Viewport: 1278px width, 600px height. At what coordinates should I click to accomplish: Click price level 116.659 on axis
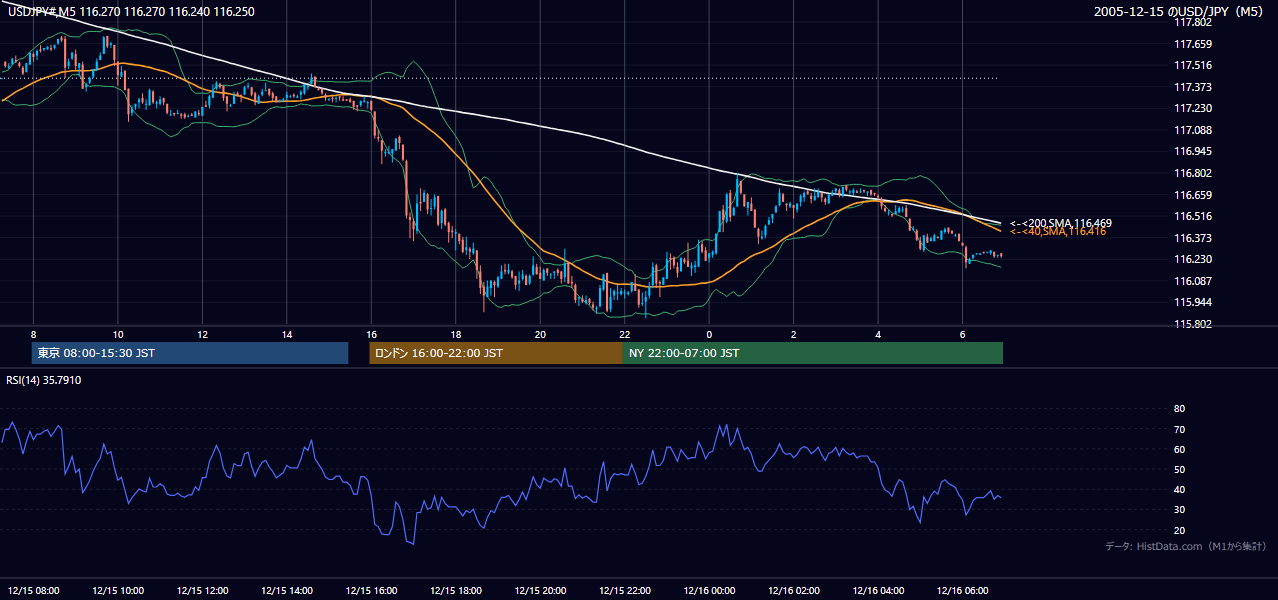tap(1192, 195)
